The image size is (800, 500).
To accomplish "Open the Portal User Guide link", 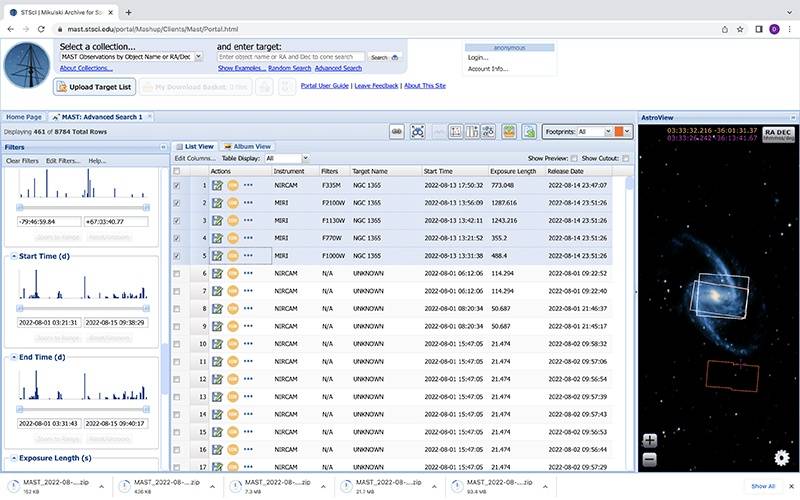I will (324, 86).
